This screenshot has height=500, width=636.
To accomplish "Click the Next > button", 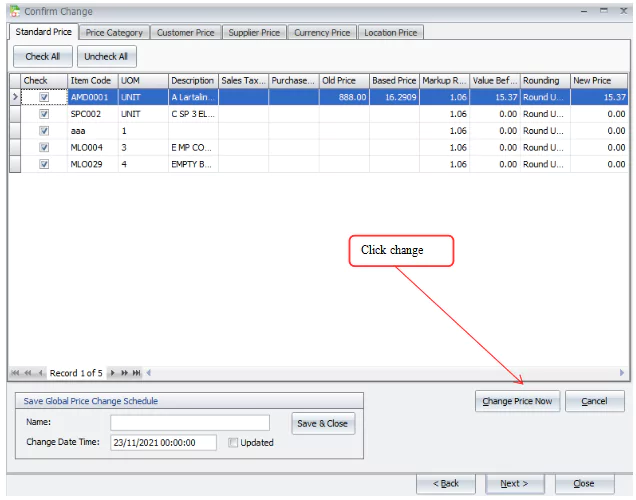I will coord(514,483).
